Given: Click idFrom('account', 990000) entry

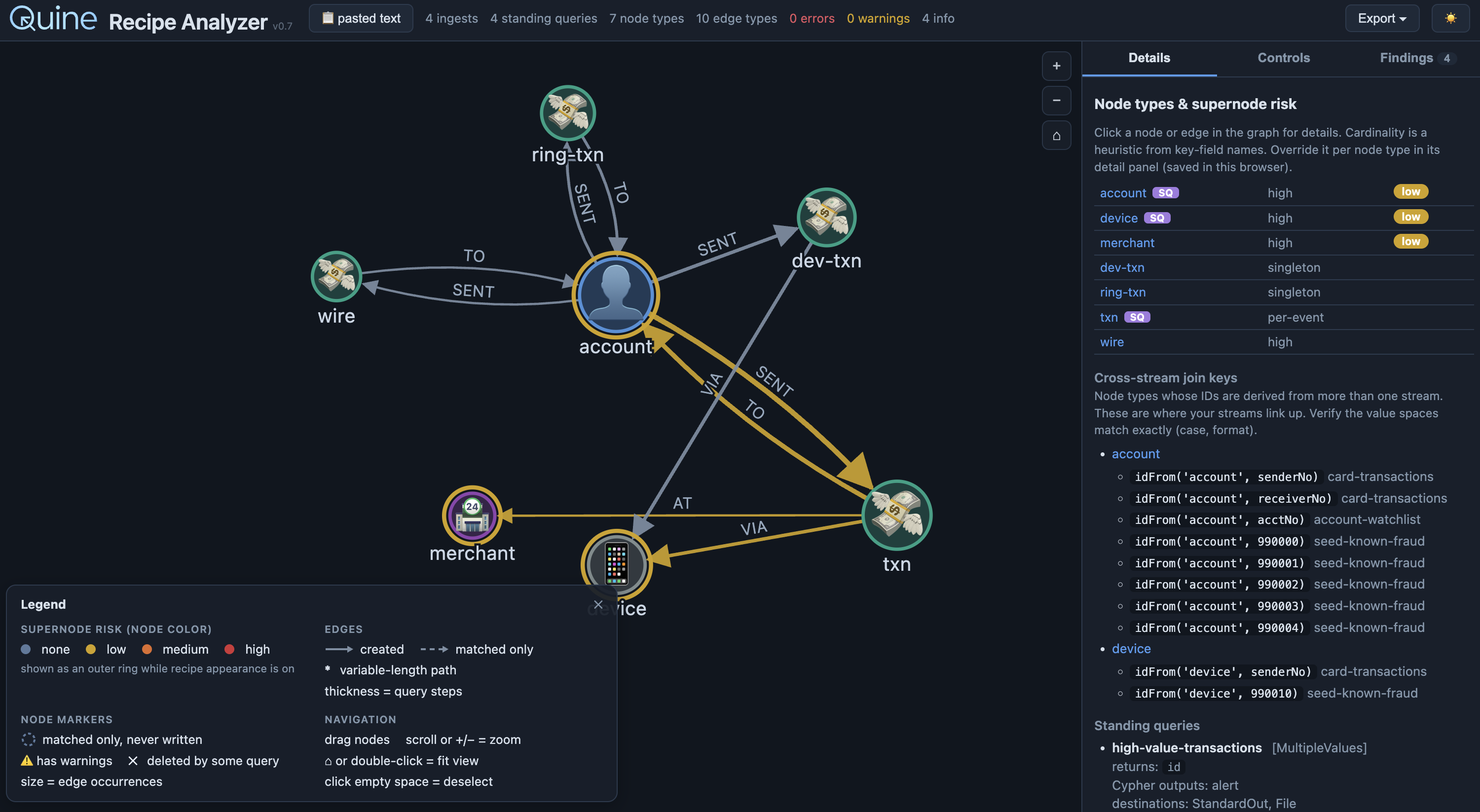Looking at the screenshot, I should [x=1219, y=541].
